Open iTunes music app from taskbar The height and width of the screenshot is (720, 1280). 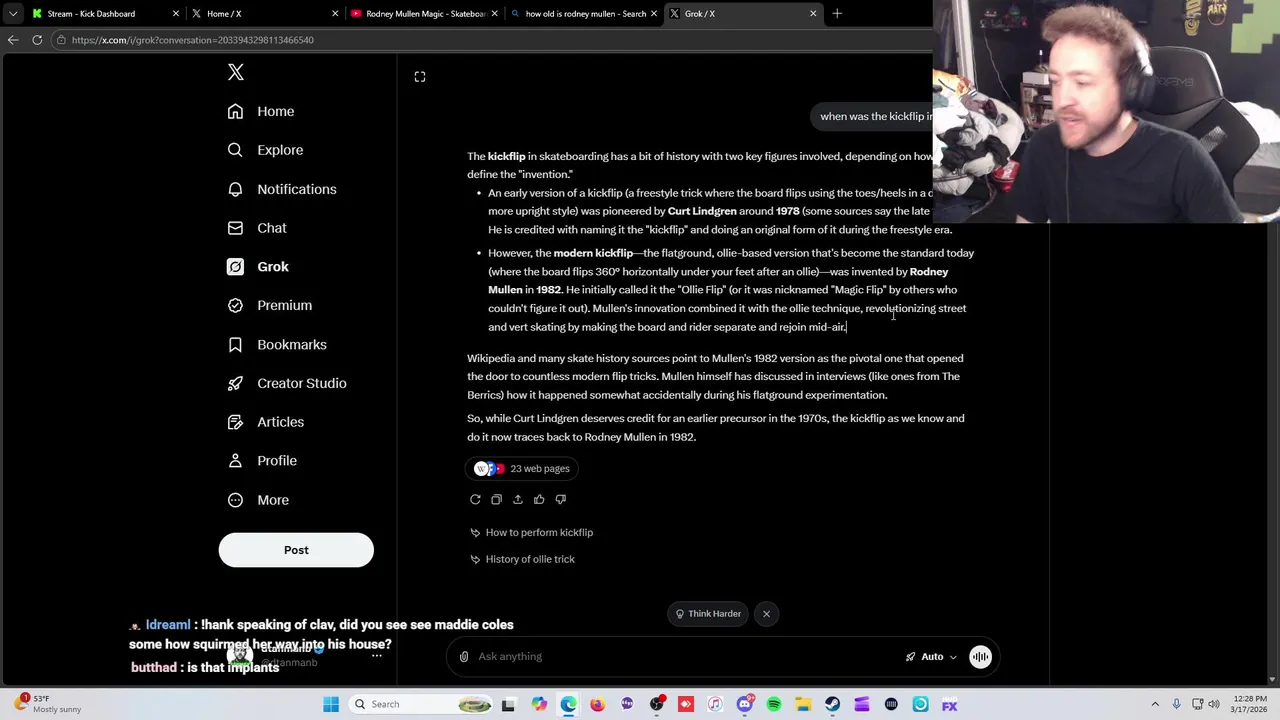click(715, 704)
